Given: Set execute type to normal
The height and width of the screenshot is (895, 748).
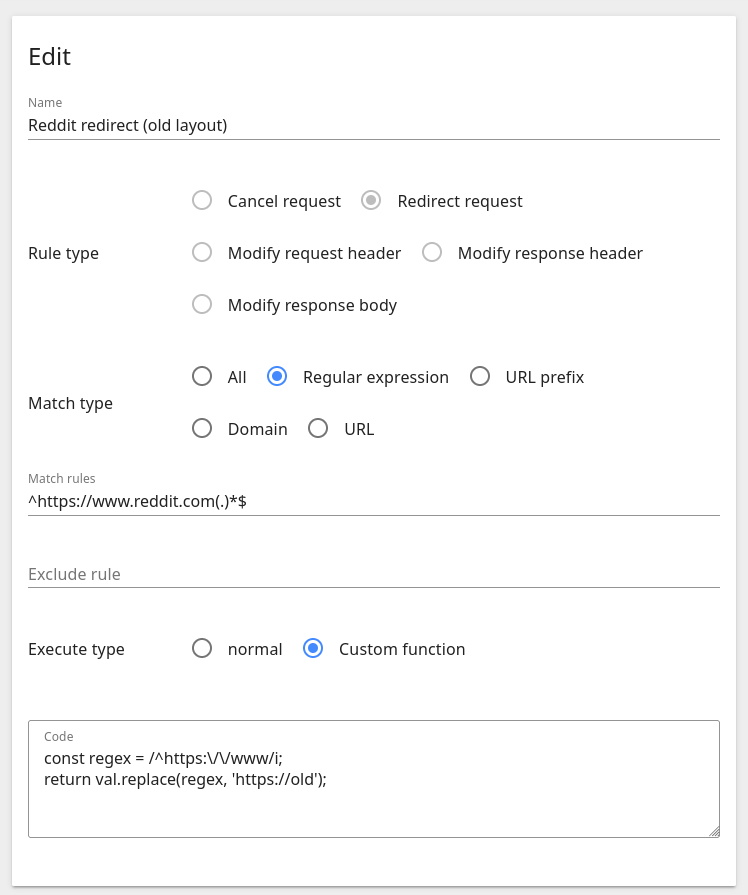Looking at the screenshot, I should [202, 649].
